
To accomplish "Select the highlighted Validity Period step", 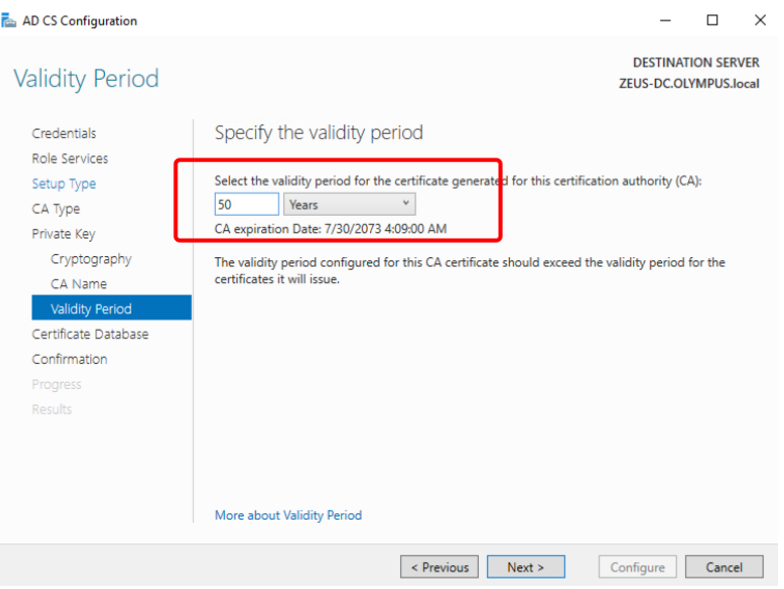I will tap(91, 309).
